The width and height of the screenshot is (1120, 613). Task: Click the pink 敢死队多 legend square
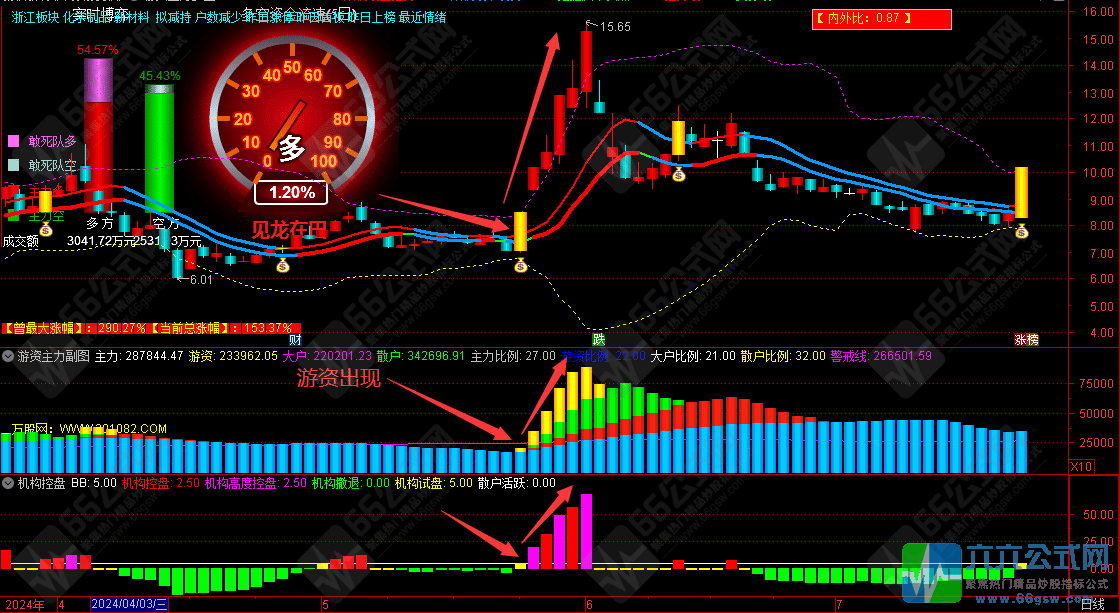(x=13, y=141)
